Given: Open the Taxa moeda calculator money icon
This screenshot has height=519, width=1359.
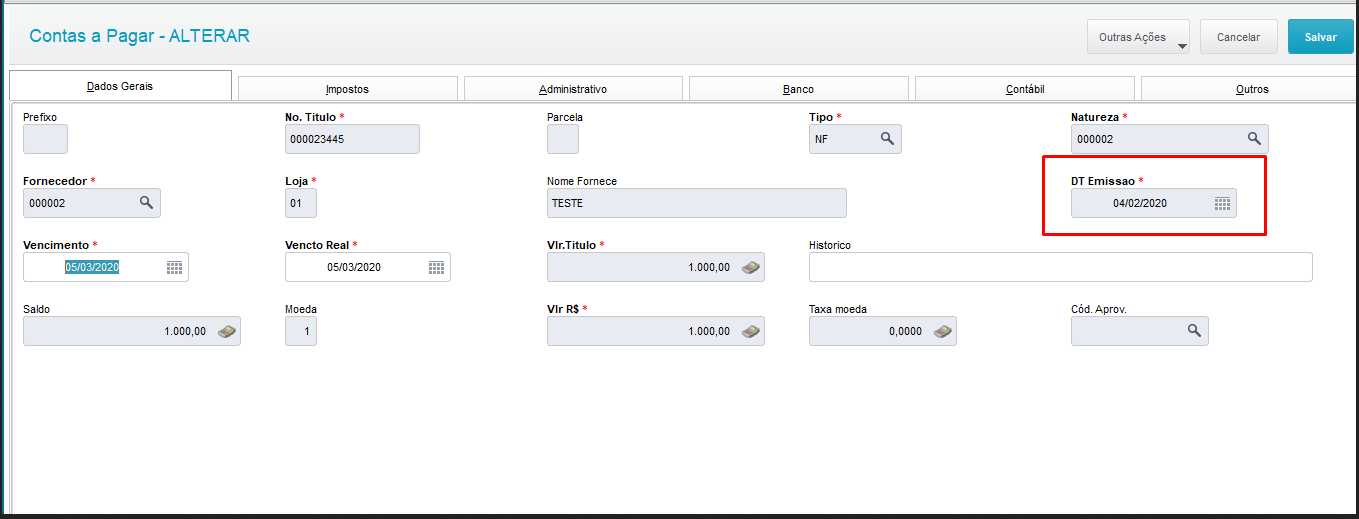Looking at the screenshot, I should point(942,331).
